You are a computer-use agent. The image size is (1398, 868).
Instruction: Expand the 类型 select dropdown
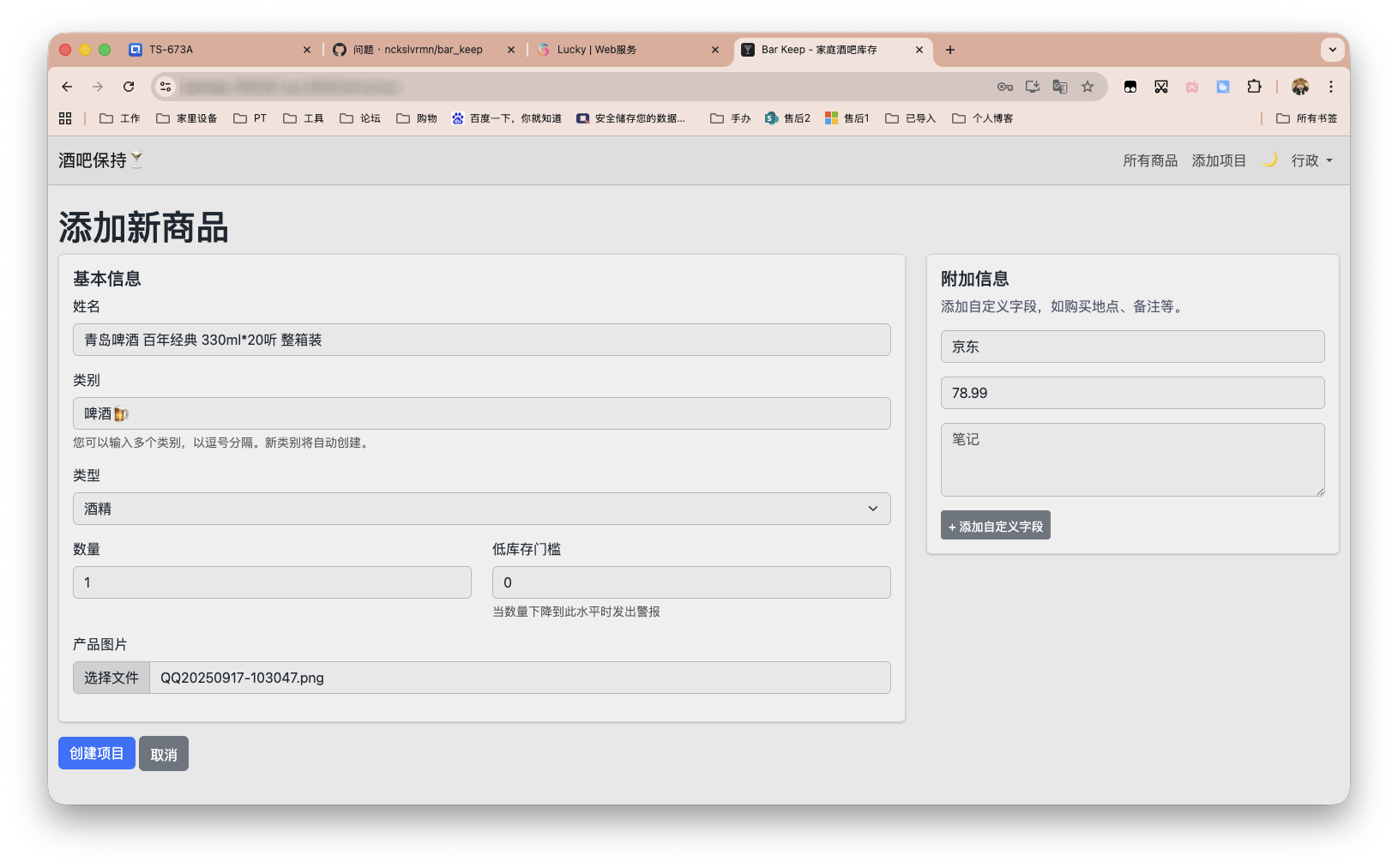481,509
